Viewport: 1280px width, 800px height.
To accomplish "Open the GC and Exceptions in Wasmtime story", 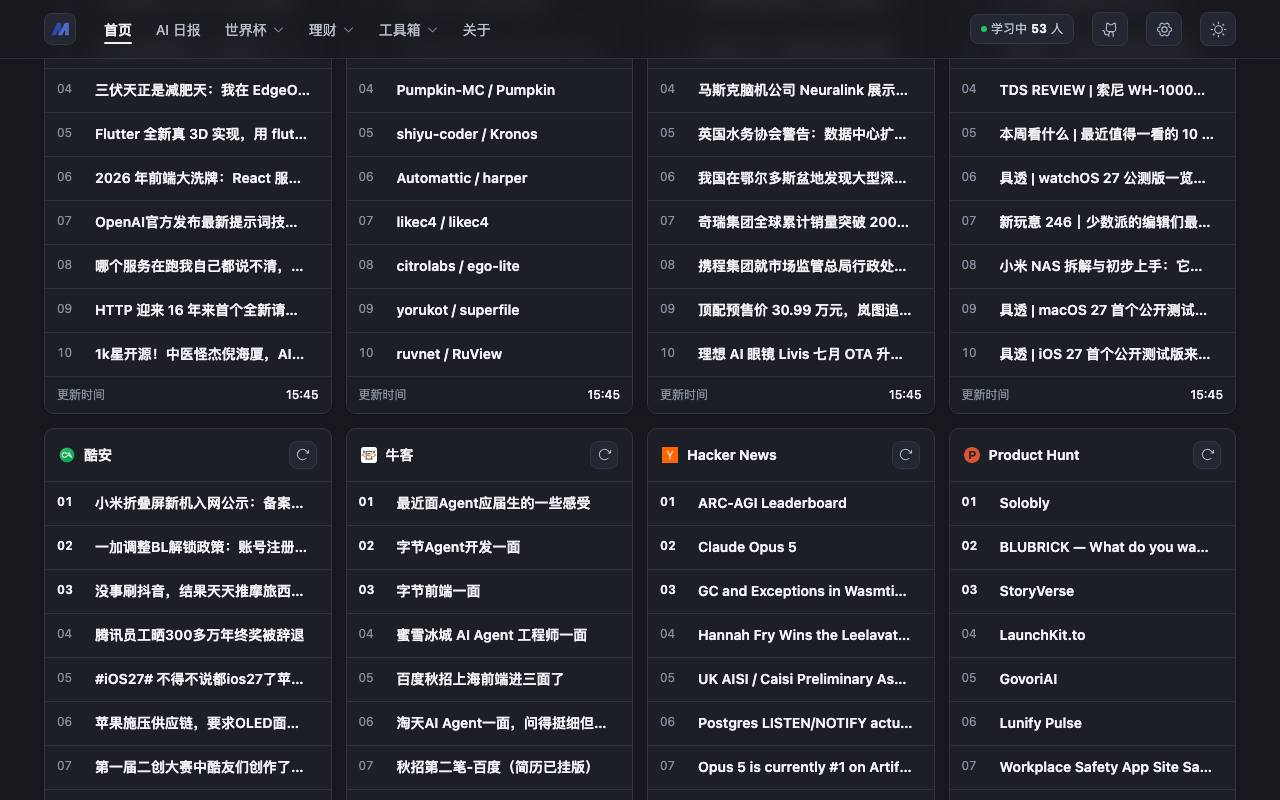I will (791, 591).
